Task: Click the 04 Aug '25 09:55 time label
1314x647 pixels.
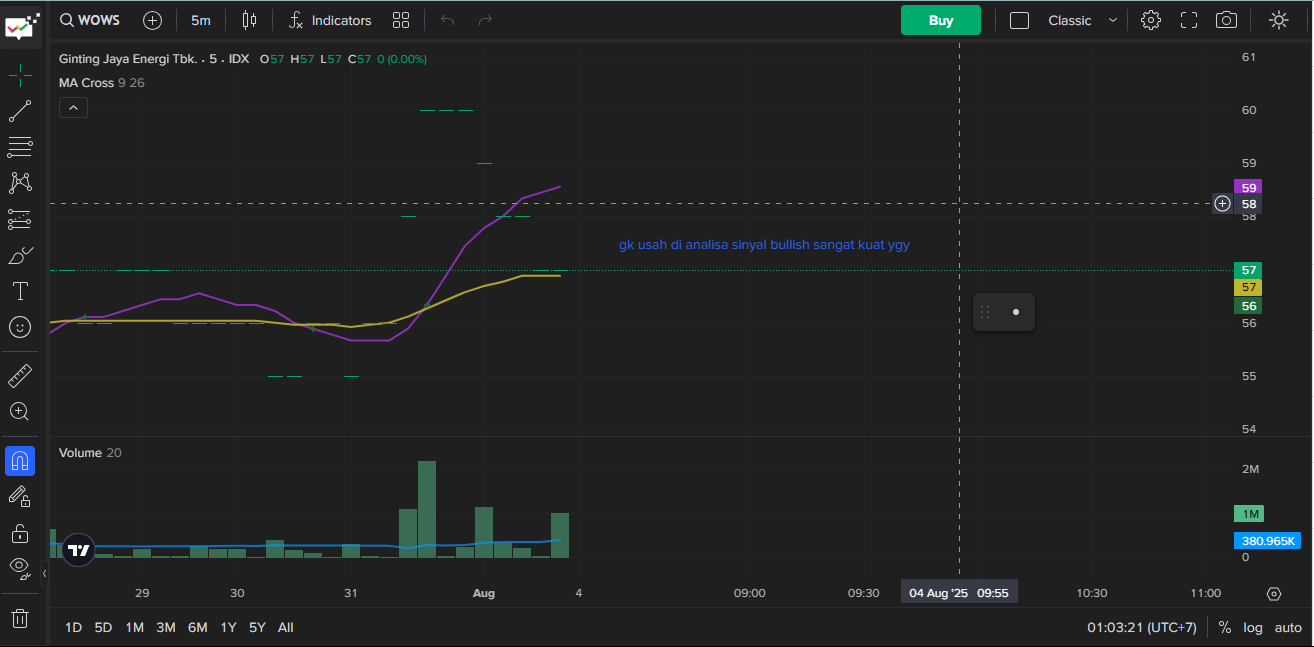Action: (959, 593)
